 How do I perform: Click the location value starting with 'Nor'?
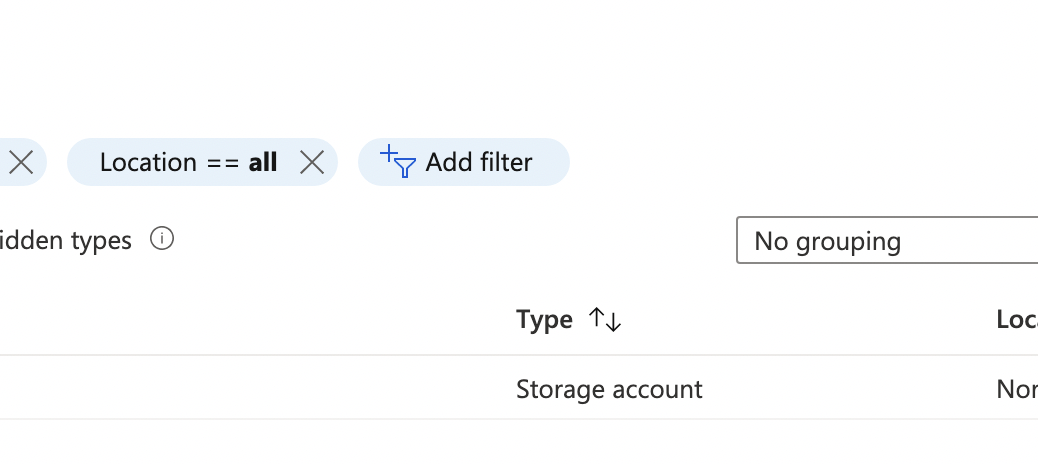click(x=1017, y=389)
